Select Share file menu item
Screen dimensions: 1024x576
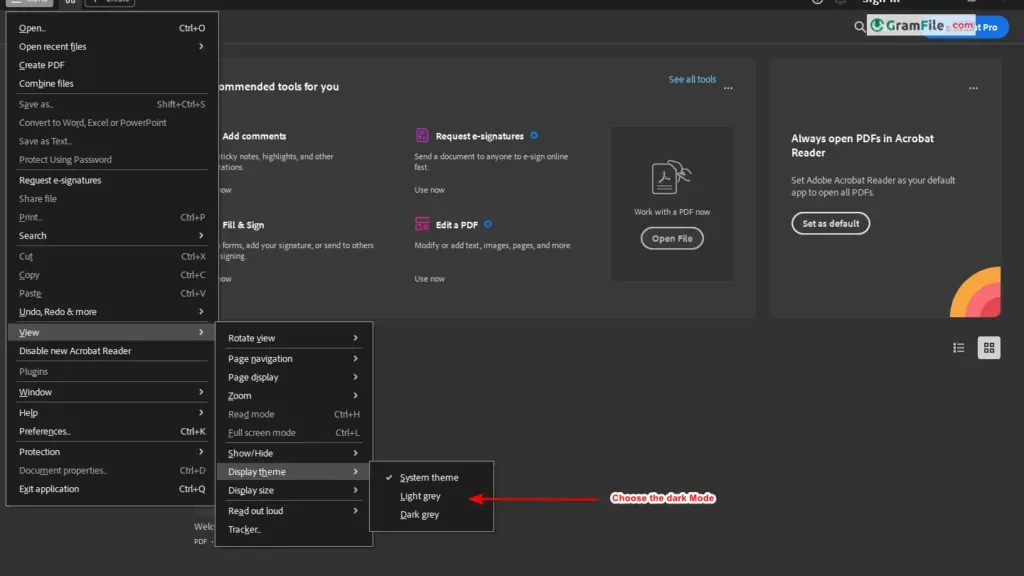[111, 199]
